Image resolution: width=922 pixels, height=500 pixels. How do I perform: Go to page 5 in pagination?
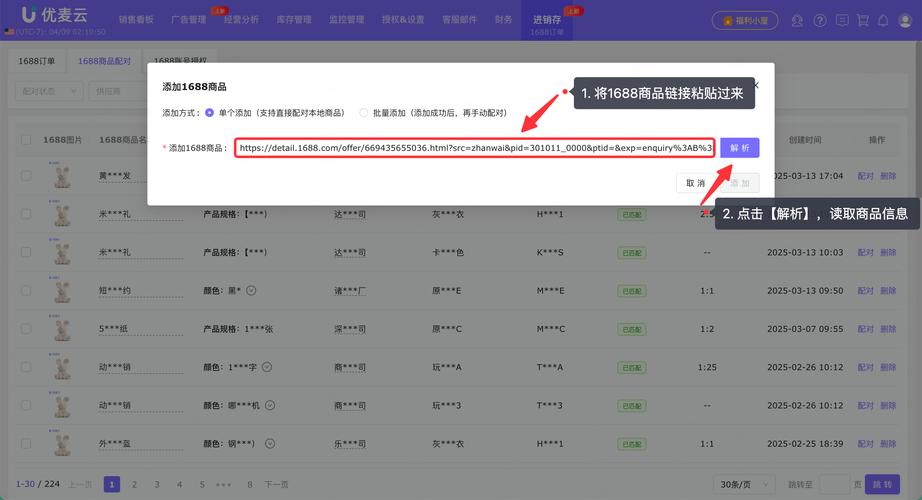[202, 484]
